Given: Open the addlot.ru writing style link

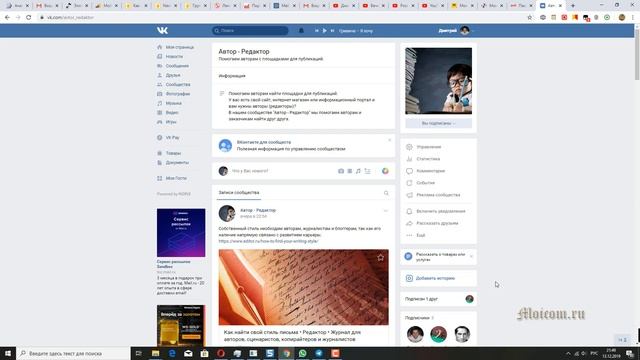Looking at the screenshot, I should click(268, 241).
